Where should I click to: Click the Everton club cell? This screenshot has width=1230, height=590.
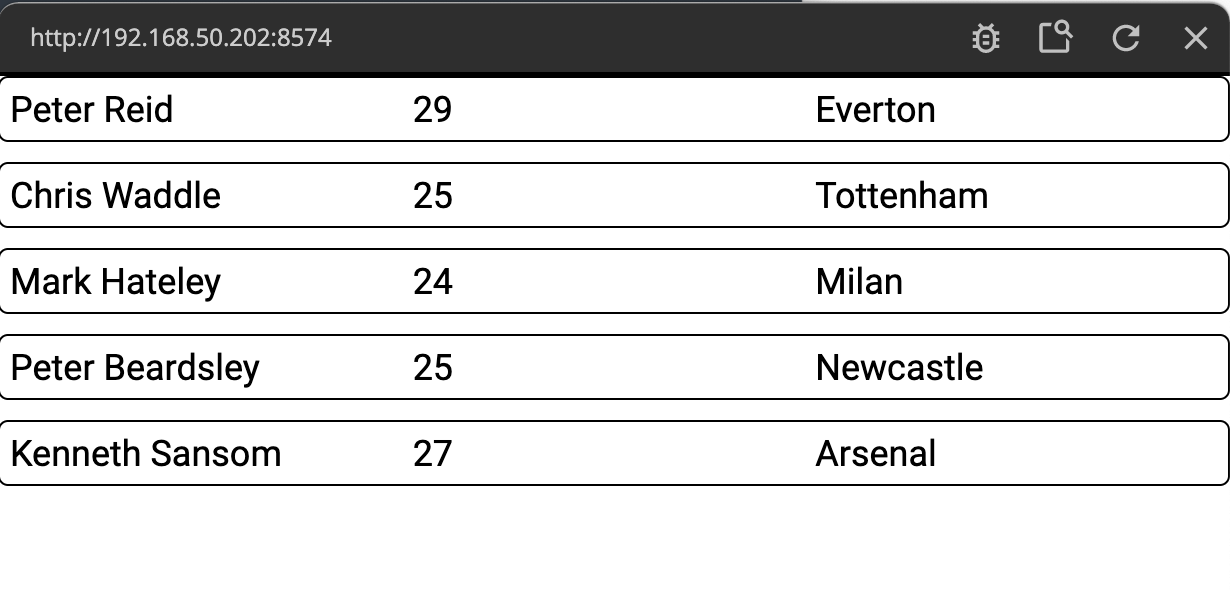tap(875, 109)
